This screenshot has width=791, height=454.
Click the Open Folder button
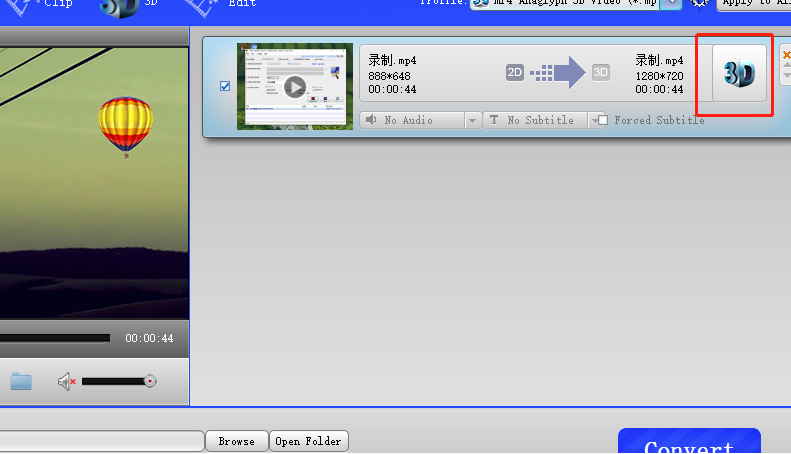pyautogui.click(x=308, y=441)
